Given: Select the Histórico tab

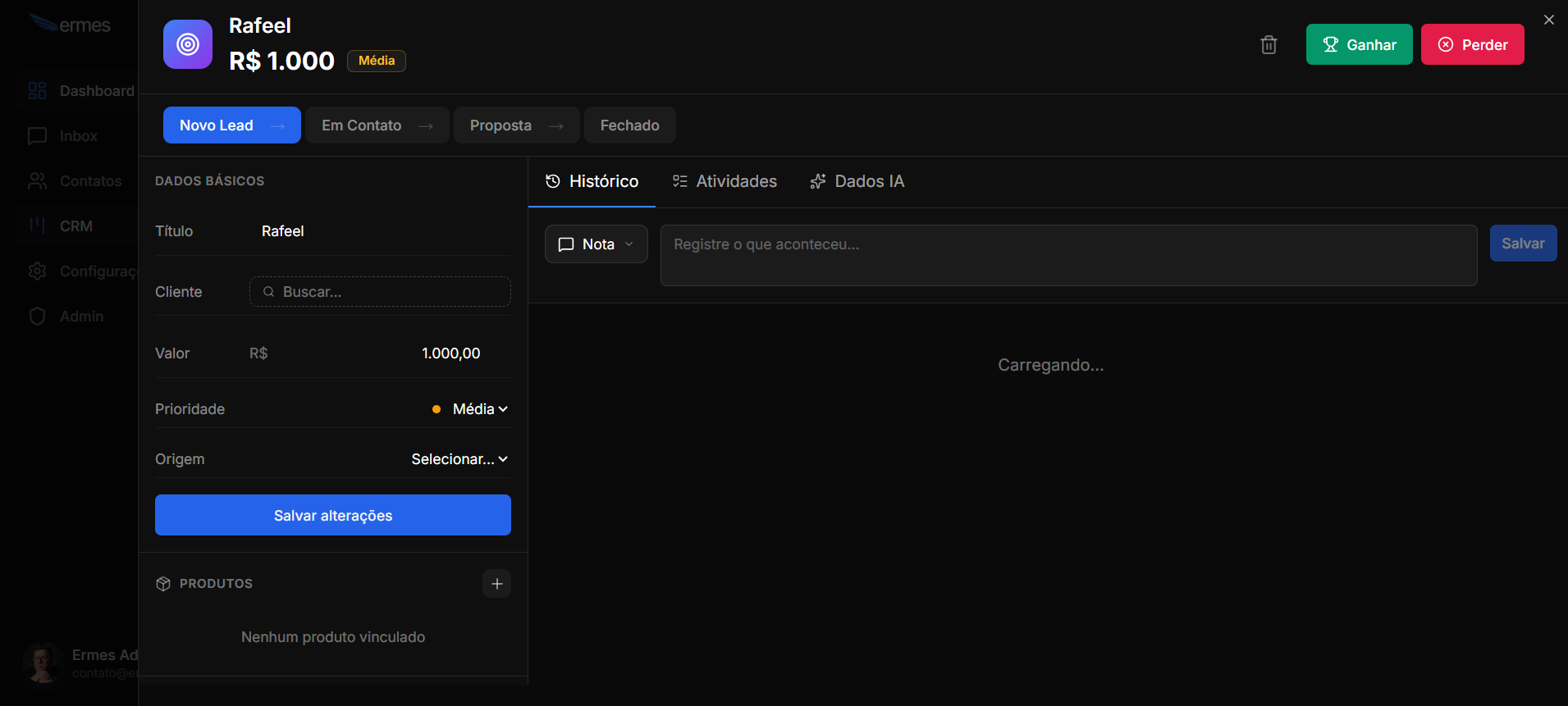Looking at the screenshot, I should pos(592,181).
